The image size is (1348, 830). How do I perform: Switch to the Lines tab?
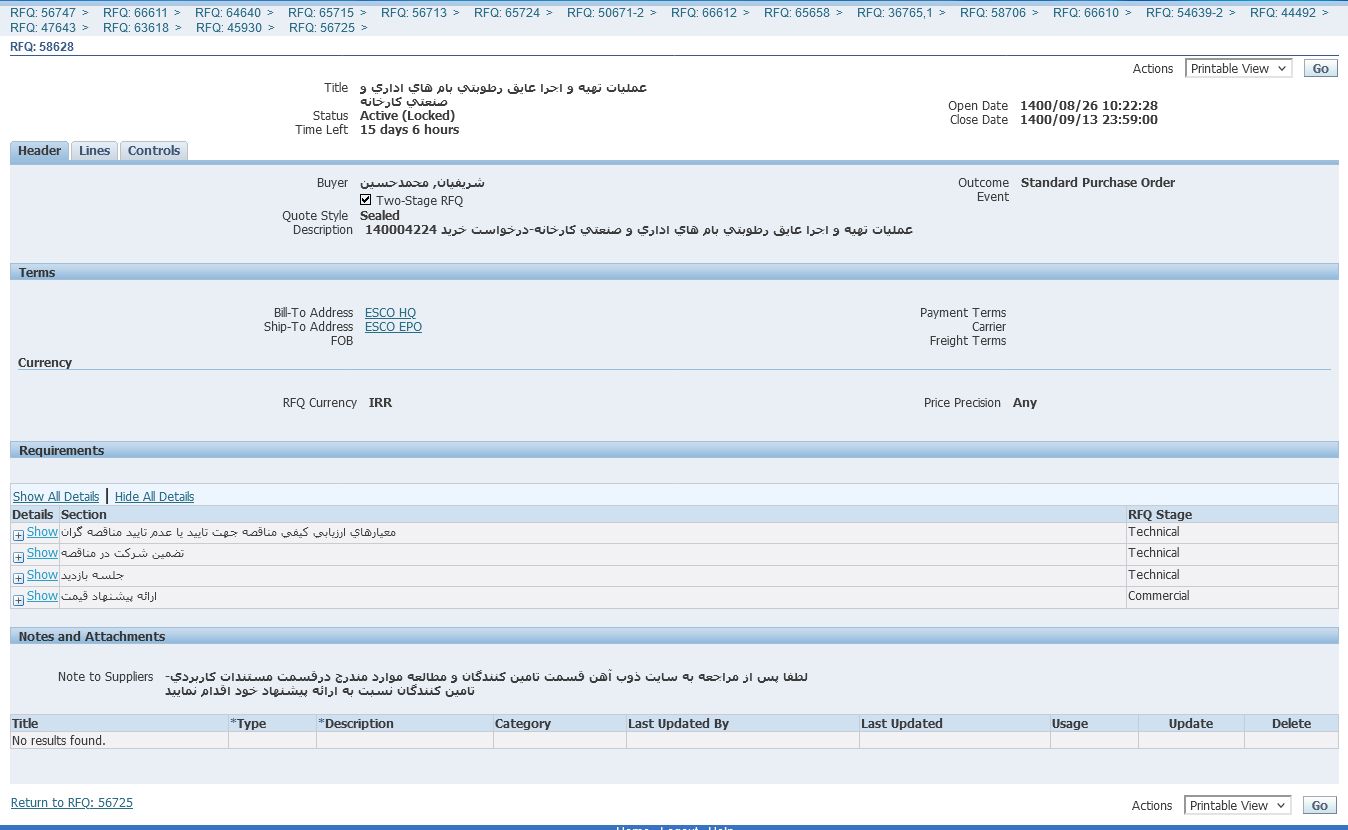point(94,151)
